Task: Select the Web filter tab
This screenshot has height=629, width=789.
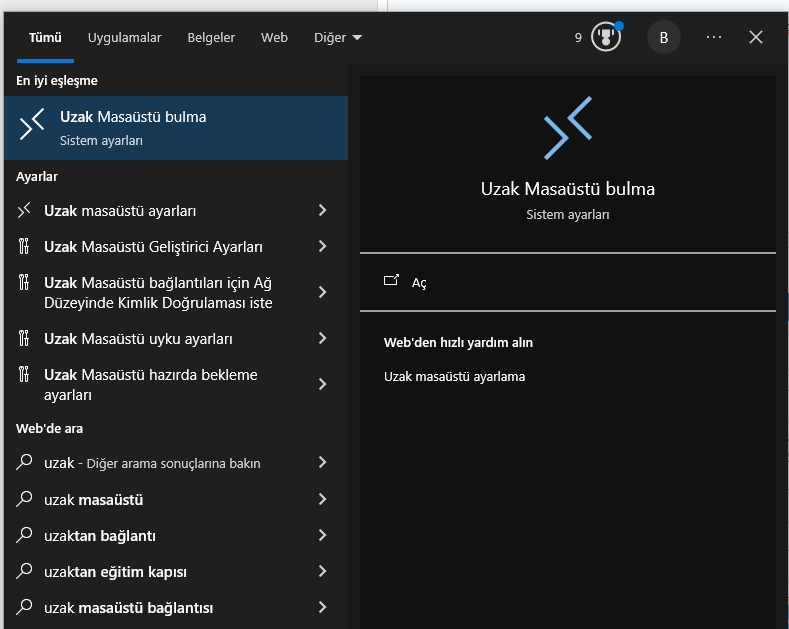Action: 274,38
